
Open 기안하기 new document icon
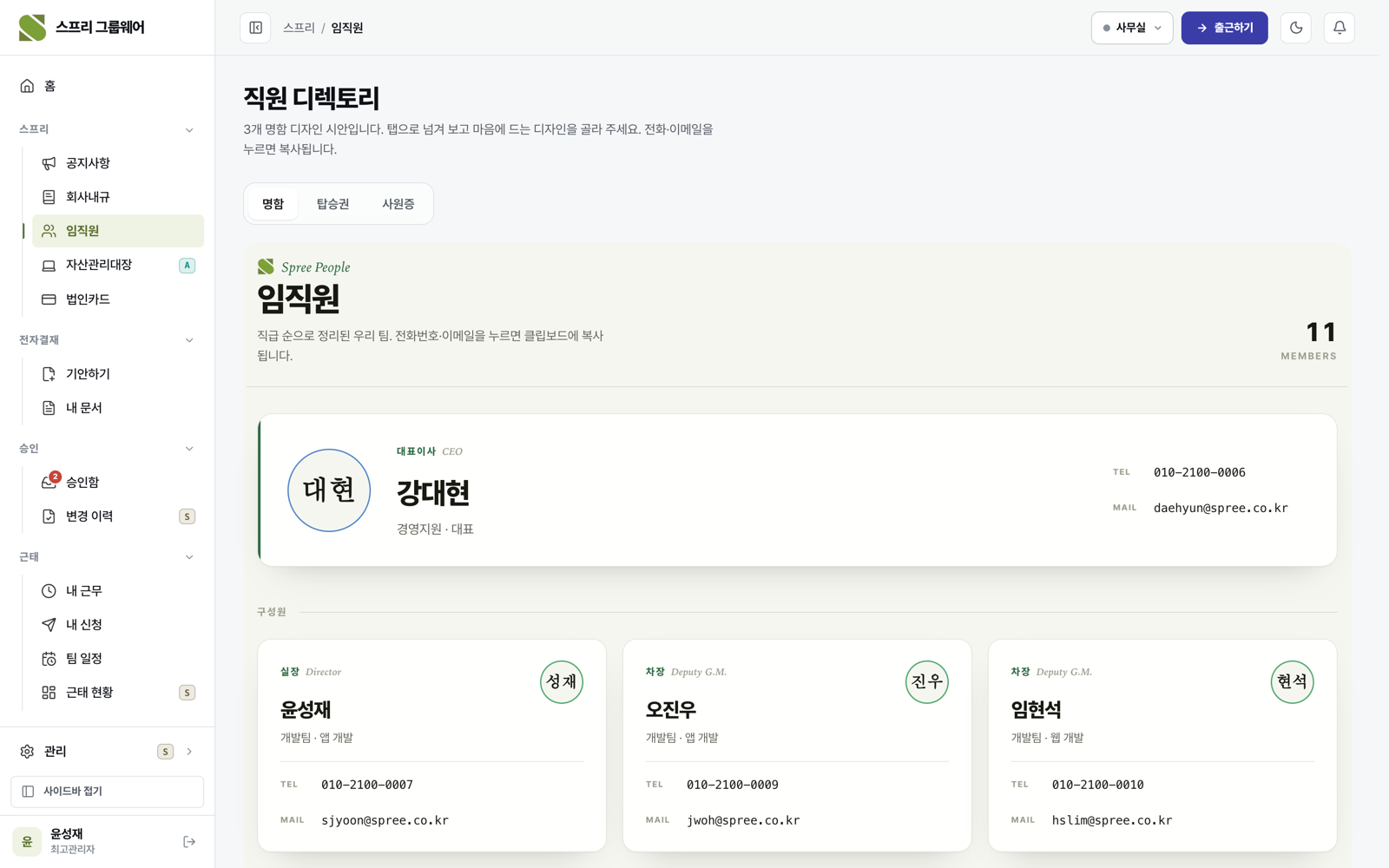(x=49, y=374)
